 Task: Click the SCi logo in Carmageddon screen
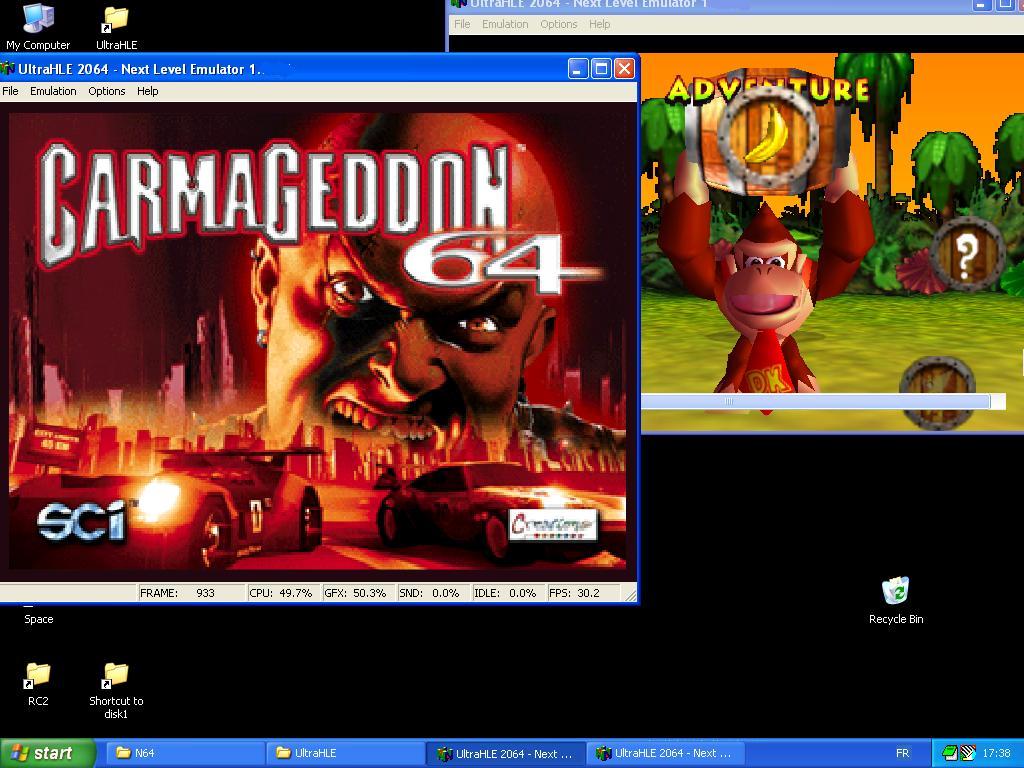coord(82,522)
